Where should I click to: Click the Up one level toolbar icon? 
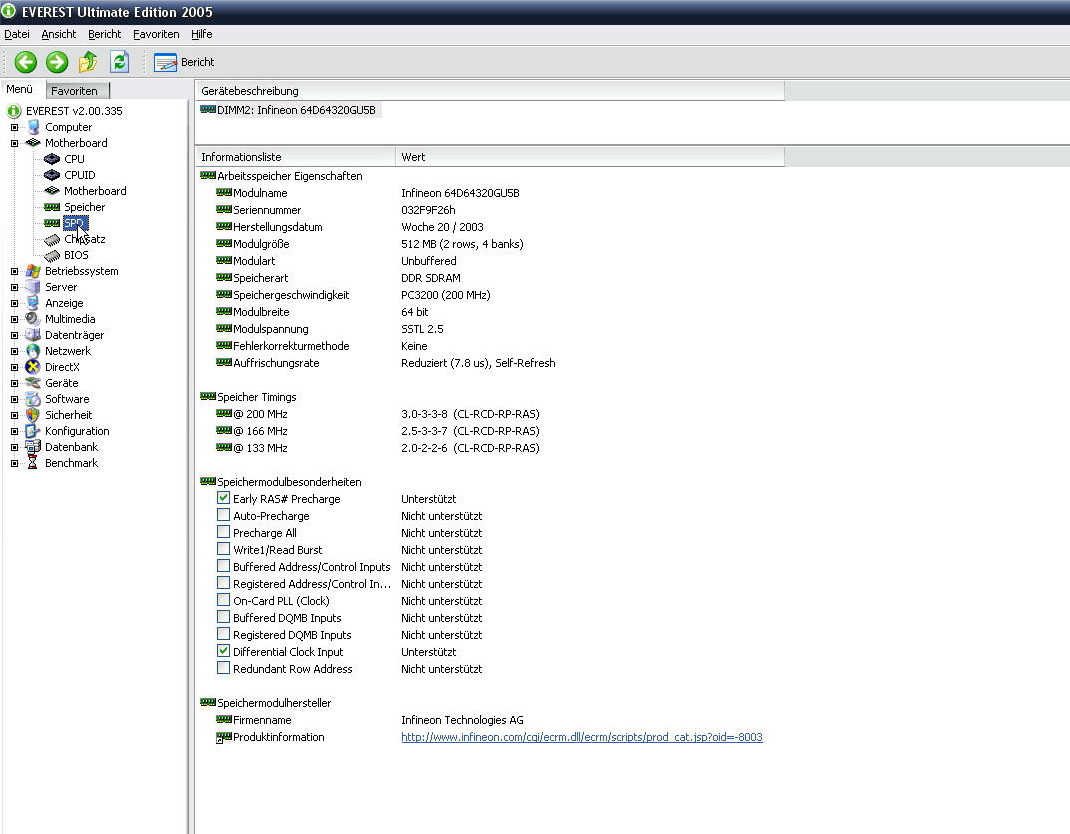click(88, 62)
